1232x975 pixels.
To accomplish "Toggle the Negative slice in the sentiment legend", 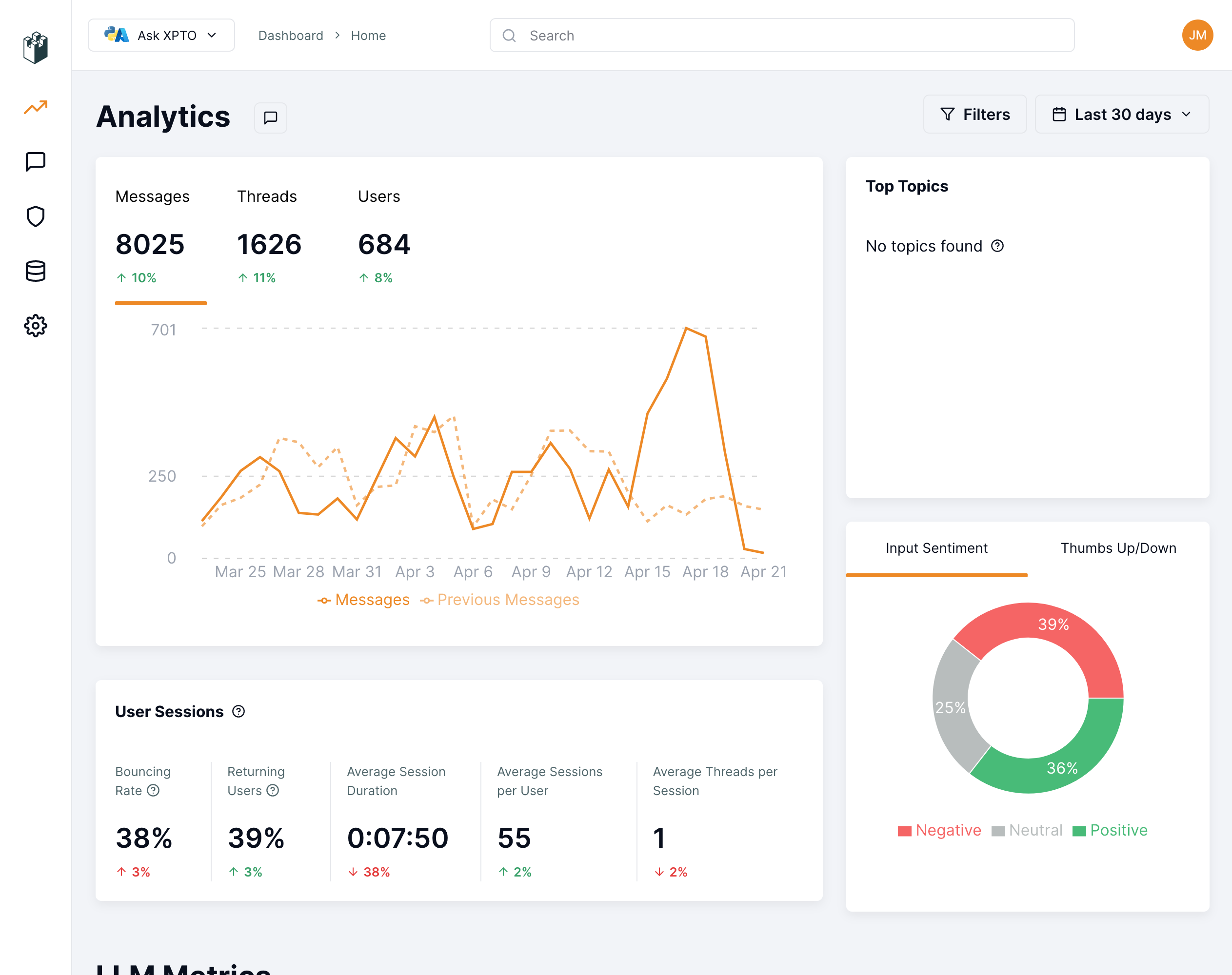I will coord(939,830).
